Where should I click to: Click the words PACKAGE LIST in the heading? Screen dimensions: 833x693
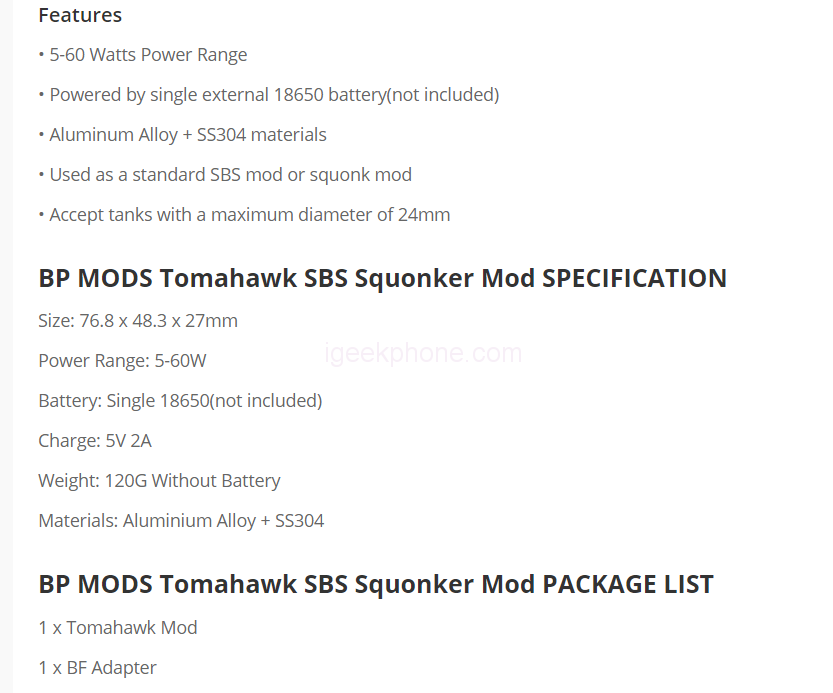pyautogui.click(x=628, y=584)
